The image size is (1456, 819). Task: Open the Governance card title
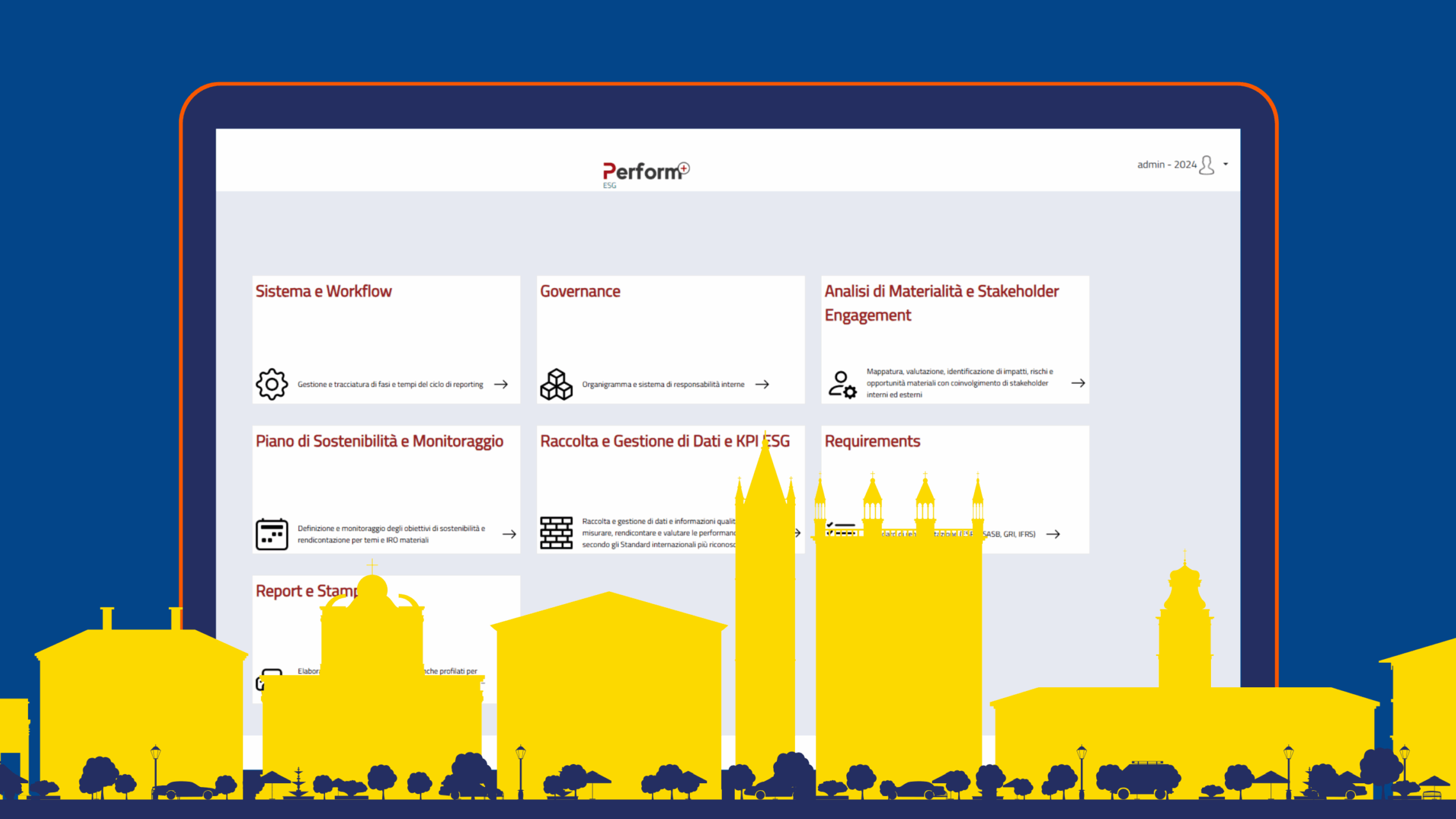(580, 291)
